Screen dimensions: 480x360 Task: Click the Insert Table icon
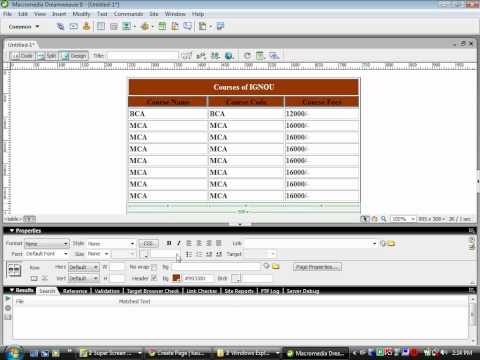click(x=101, y=27)
